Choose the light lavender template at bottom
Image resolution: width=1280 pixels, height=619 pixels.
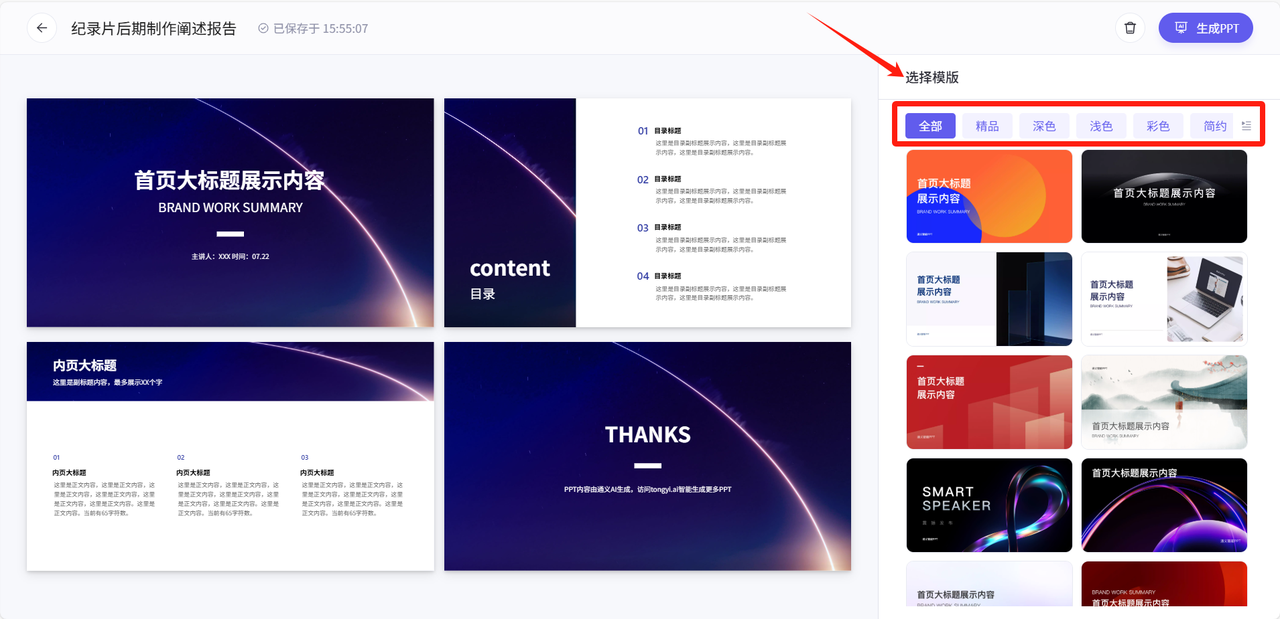(x=989, y=584)
